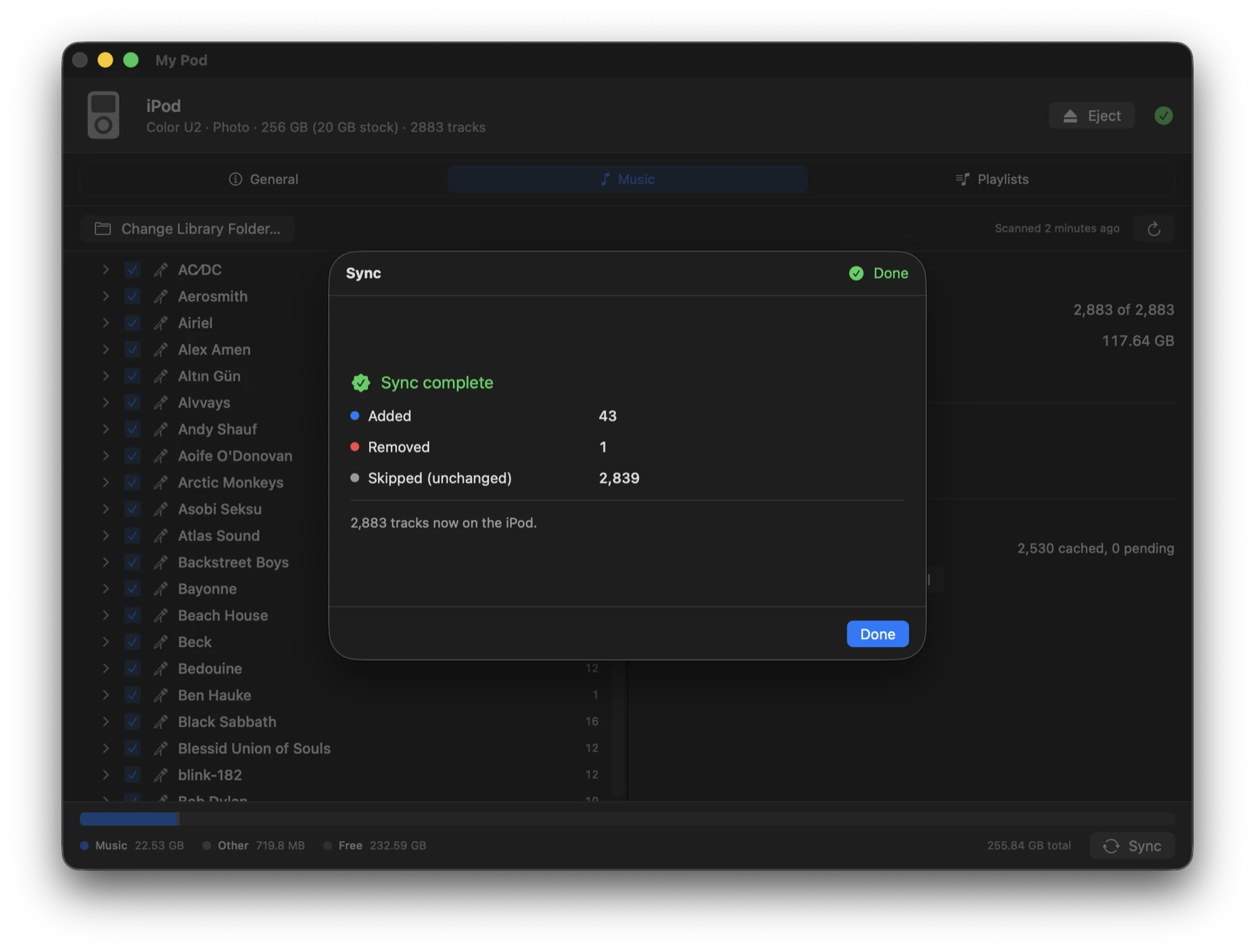The image size is (1255, 952).
Task: Open the Playlists tab
Action: click(x=992, y=179)
